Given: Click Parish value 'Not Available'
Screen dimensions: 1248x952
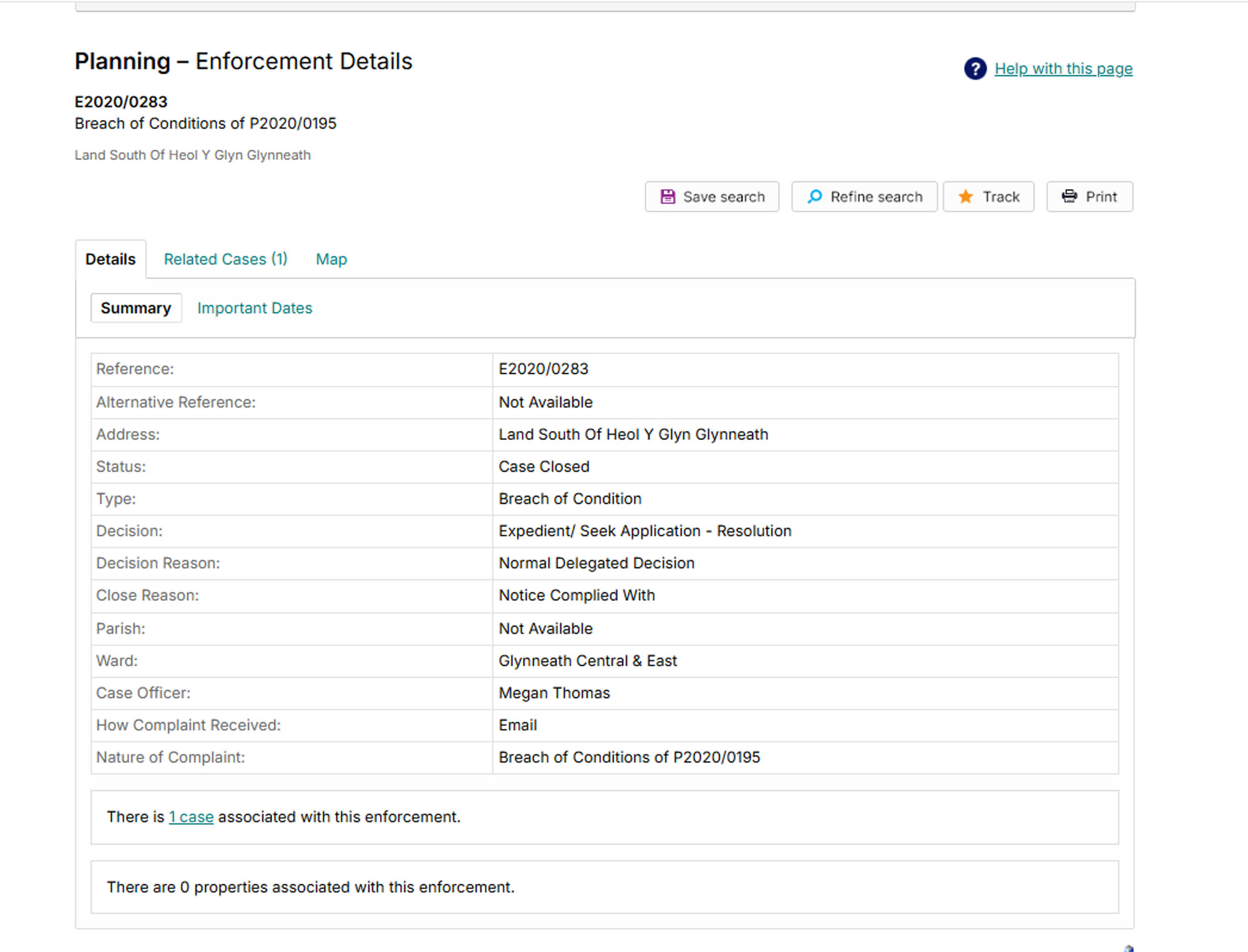Looking at the screenshot, I should point(545,628).
